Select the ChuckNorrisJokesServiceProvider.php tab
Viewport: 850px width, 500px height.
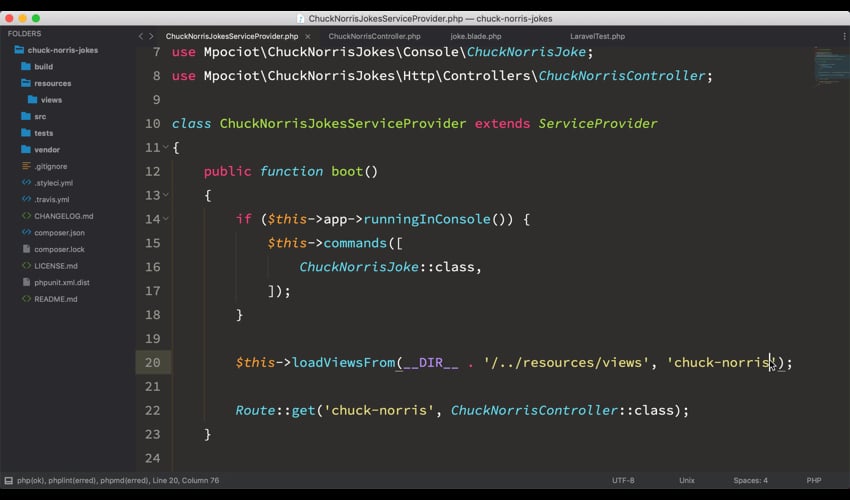[x=232, y=36]
